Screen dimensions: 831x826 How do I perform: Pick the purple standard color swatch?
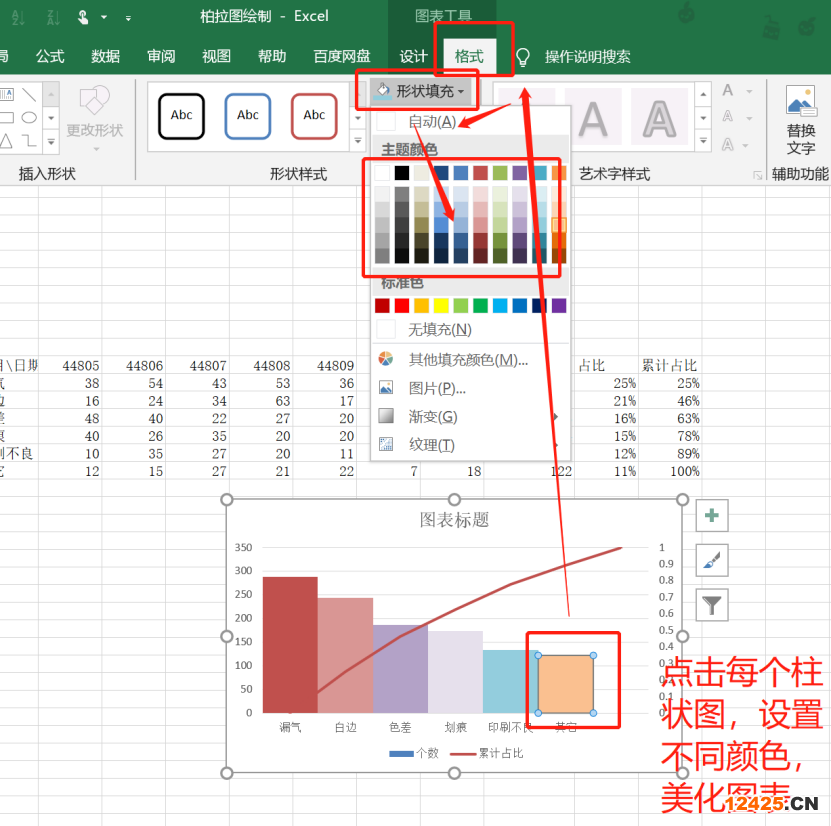pos(558,305)
